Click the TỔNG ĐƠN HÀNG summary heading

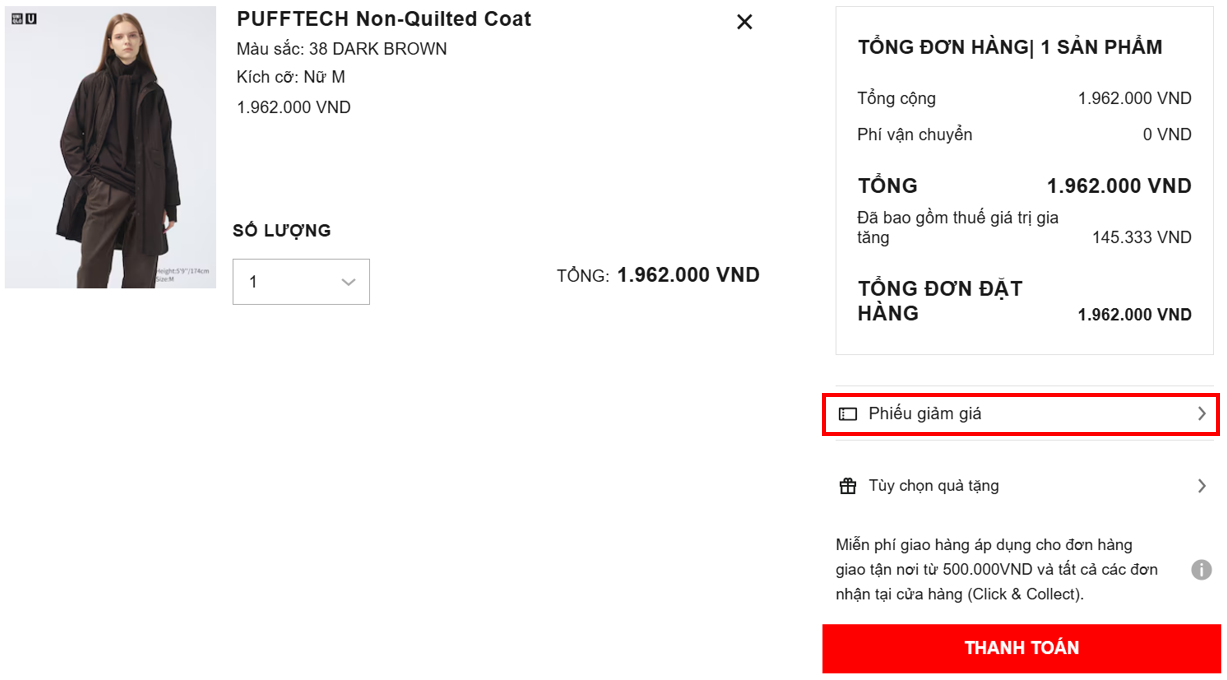[x=1010, y=47]
